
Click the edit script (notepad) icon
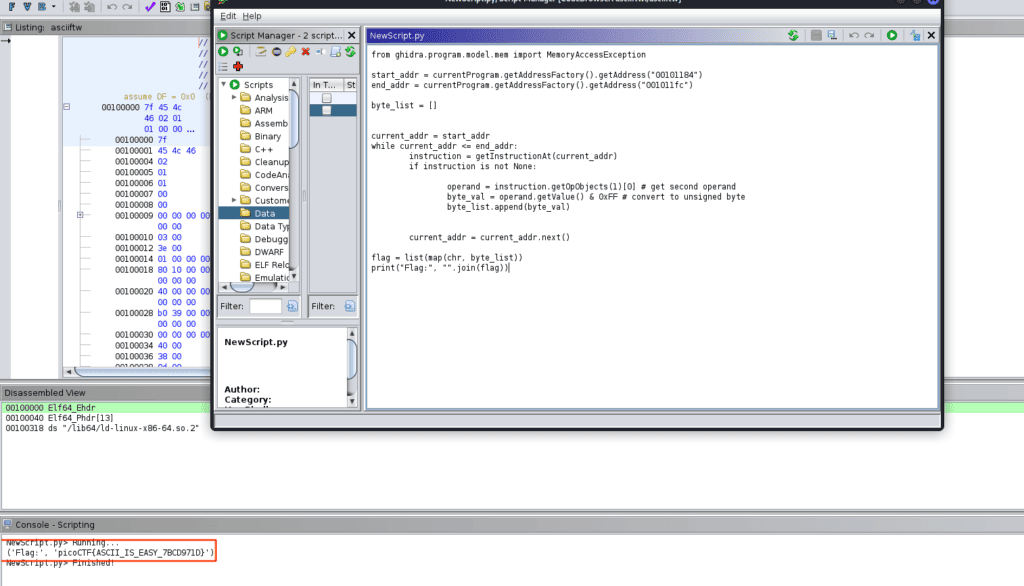tap(261, 52)
